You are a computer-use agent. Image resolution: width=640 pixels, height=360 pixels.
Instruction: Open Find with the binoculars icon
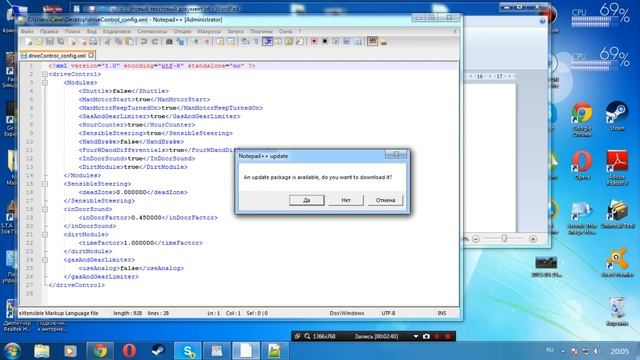(169, 42)
